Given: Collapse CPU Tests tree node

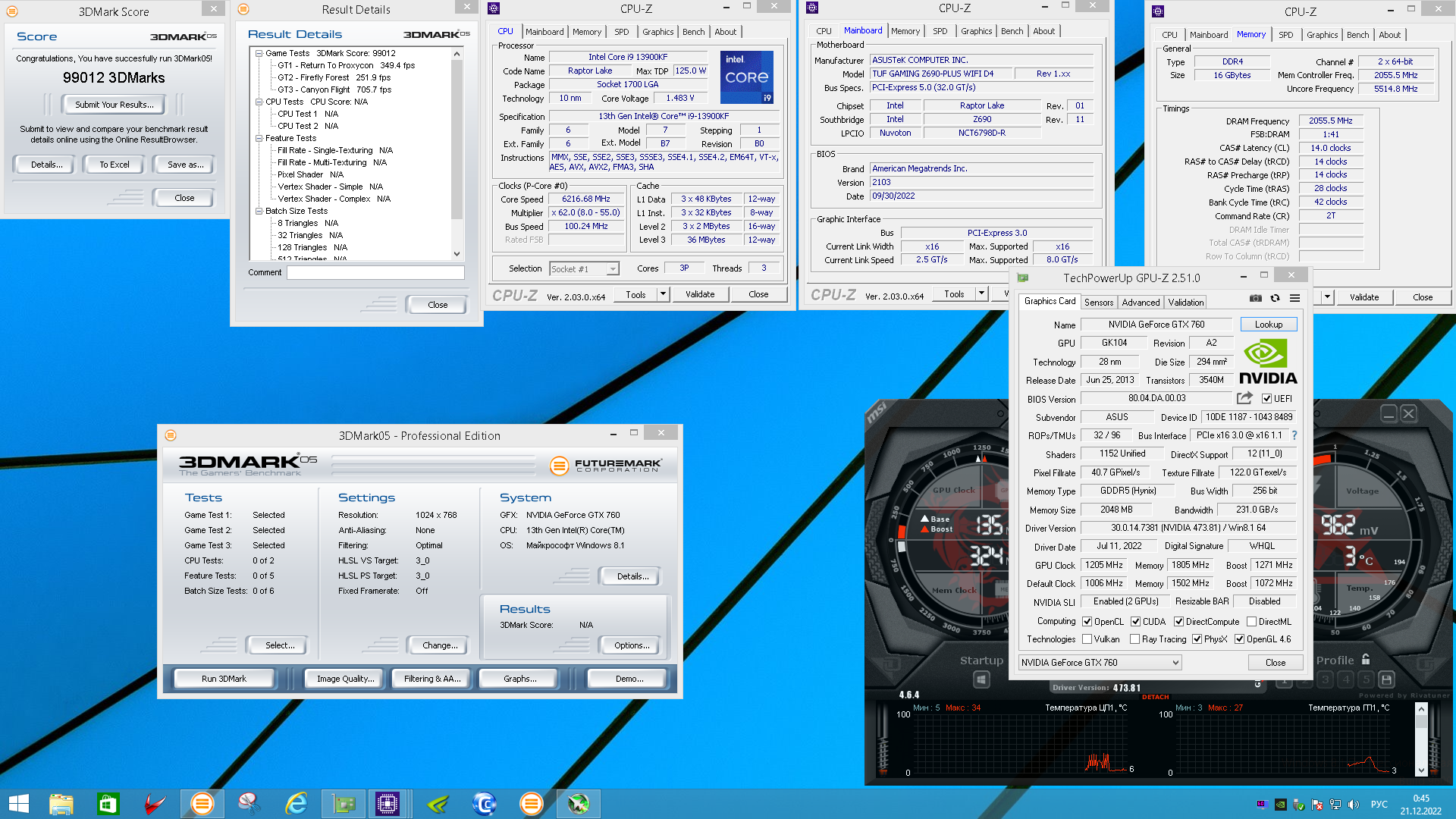Looking at the screenshot, I should (x=259, y=102).
